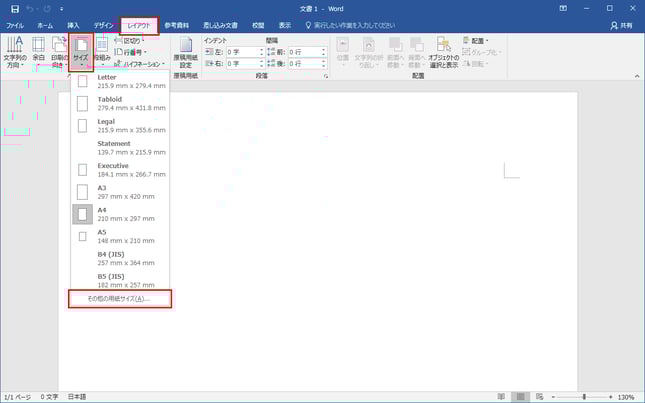The width and height of the screenshot is (645, 403).
Task: Choose the B4 (JIS) paper size
Action: click(x=120, y=259)
